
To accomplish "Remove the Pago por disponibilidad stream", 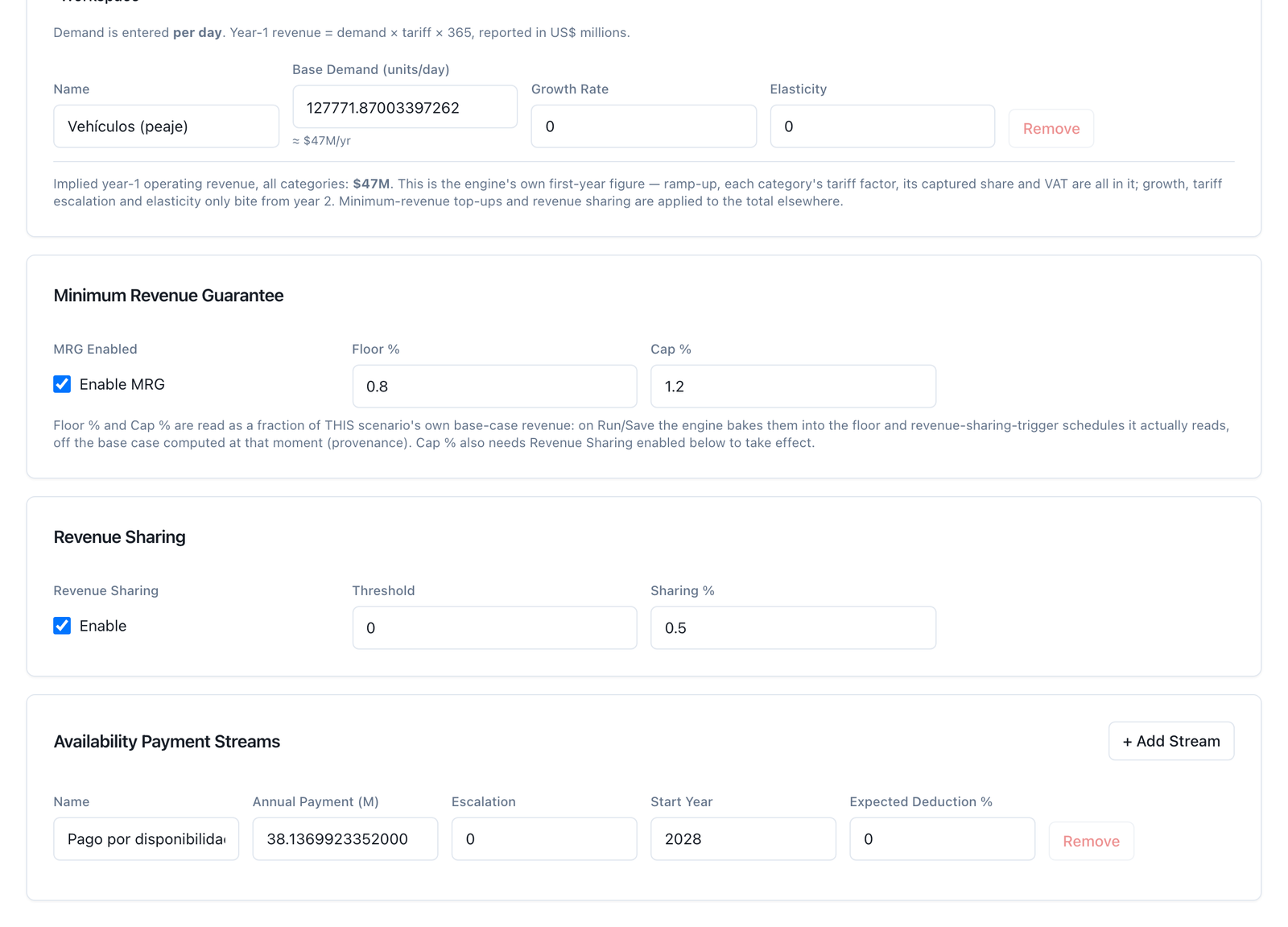I will (1091, 841).
